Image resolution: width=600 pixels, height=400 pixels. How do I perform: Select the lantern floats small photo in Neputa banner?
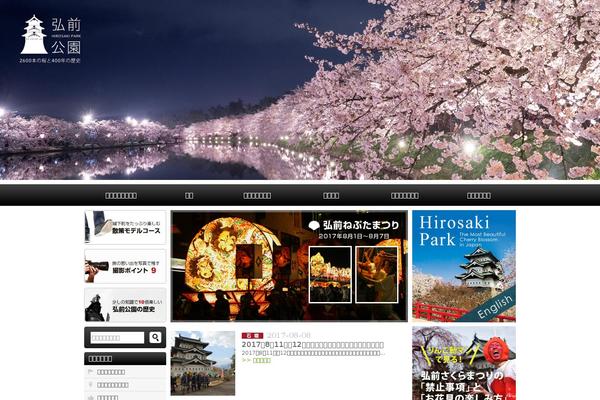pyautogui.click(x=330, y=275)
